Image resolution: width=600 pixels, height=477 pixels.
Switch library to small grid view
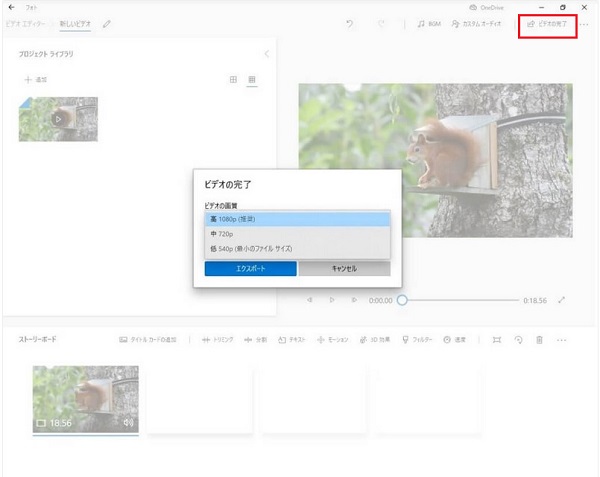(x=252, y=79)
